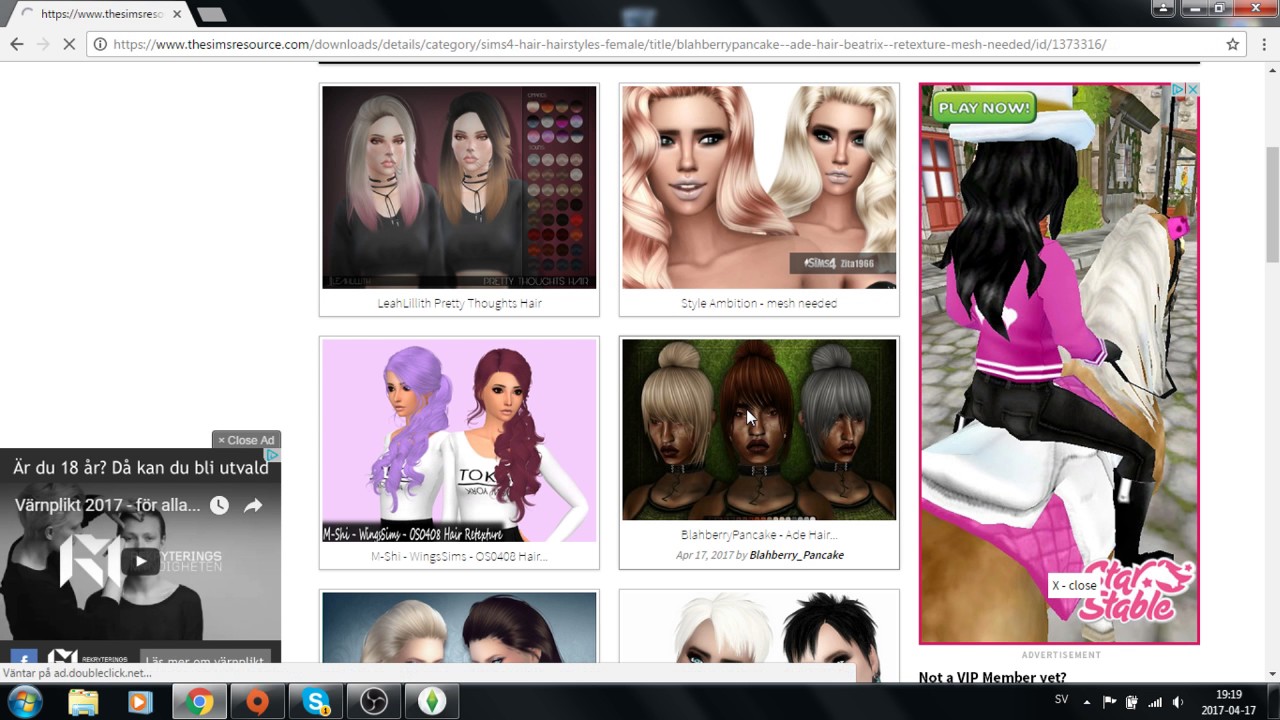
Task: Open the Style Ambition hair thumbnail
Action: point(759,187)
